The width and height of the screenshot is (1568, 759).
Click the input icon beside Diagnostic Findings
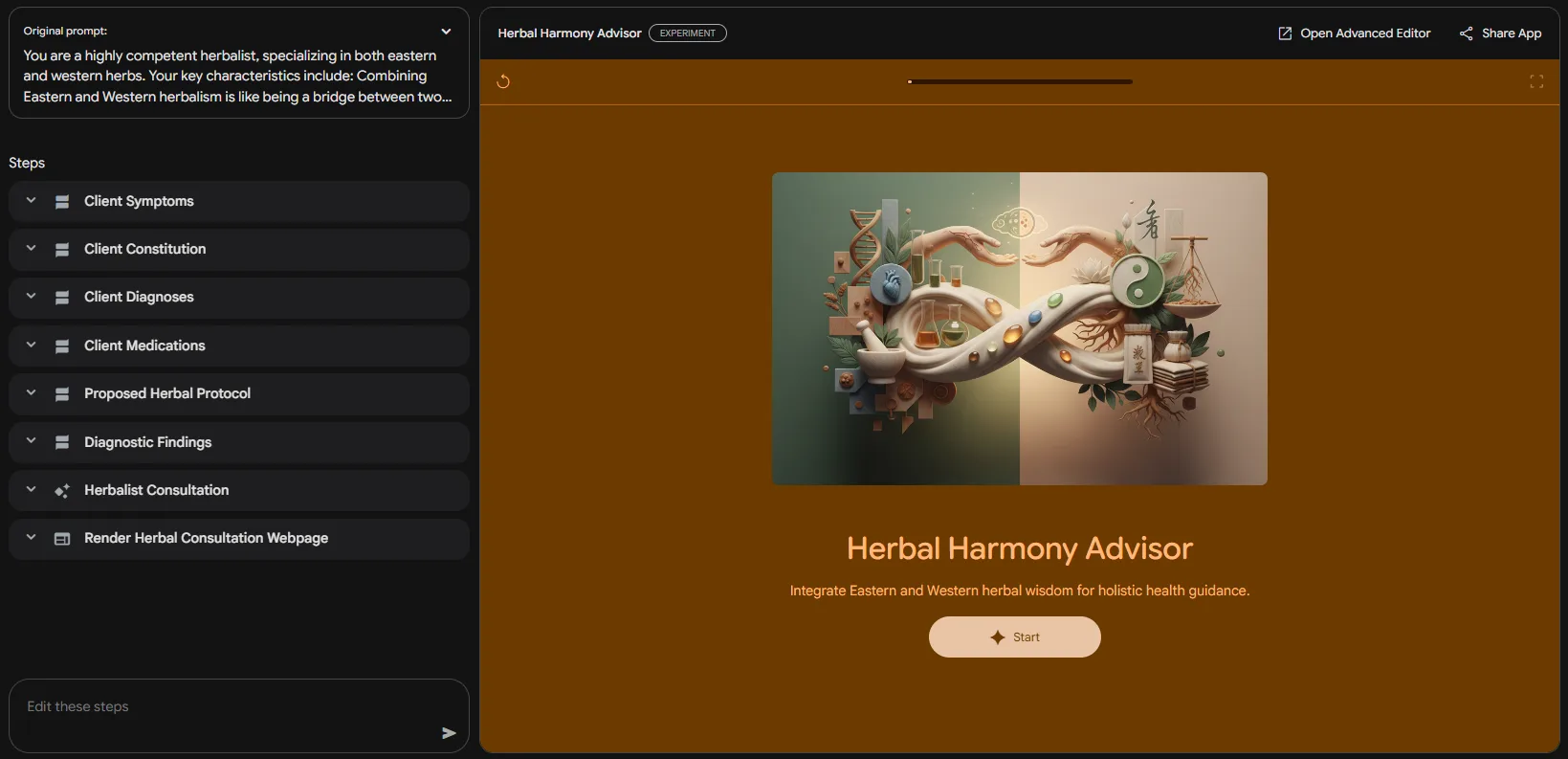coord(62,442)
